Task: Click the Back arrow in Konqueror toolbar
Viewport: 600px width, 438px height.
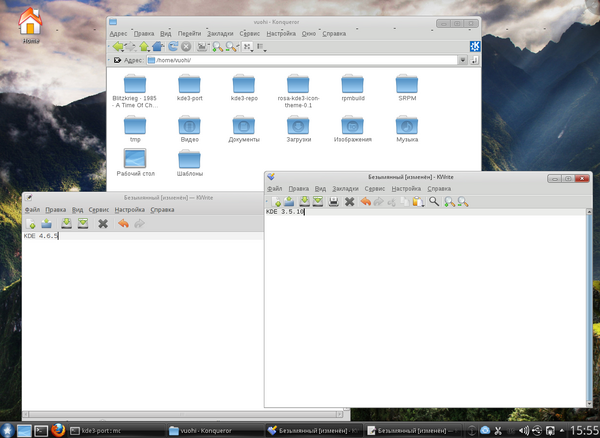Action: click(118, 46)
